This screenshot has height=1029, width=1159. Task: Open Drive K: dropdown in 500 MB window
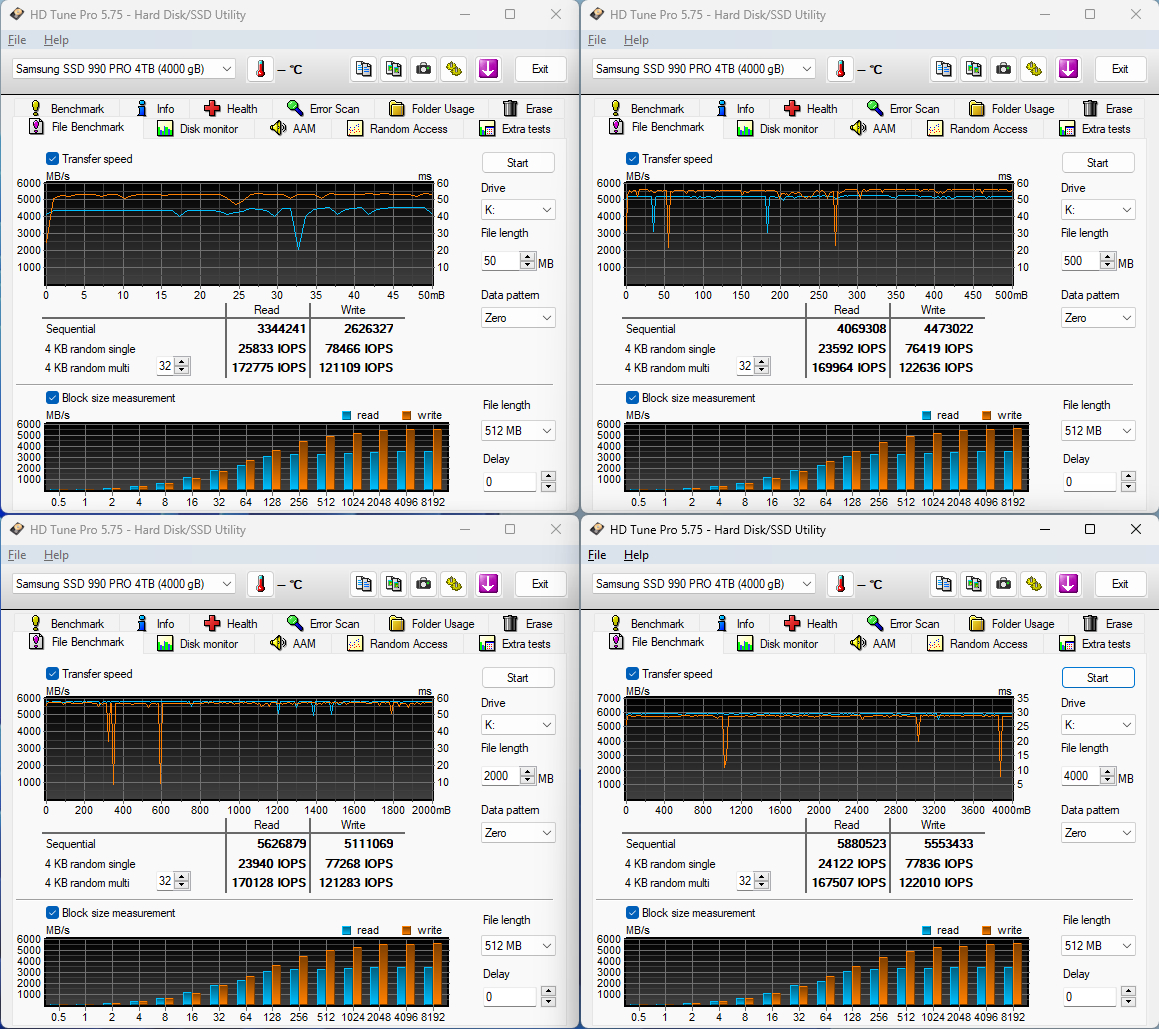click(x=1098, y=210)
